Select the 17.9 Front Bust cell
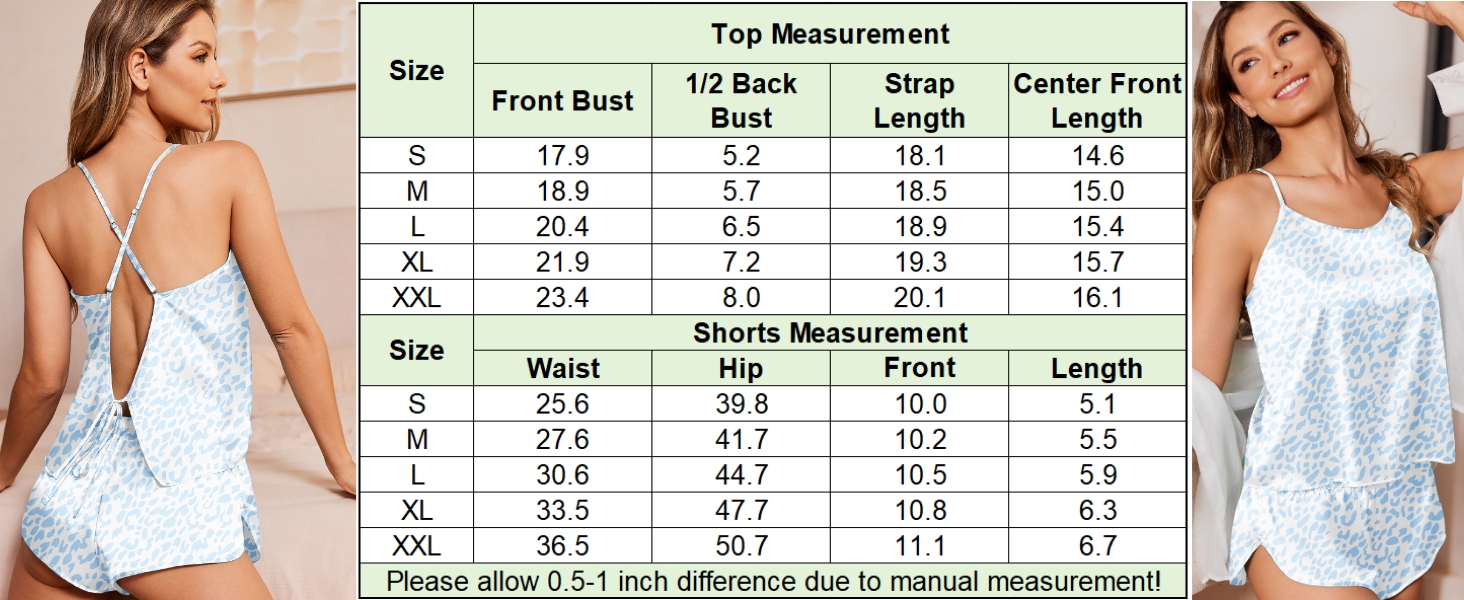This screenshot has width=1464, height=600. point(562,156)
